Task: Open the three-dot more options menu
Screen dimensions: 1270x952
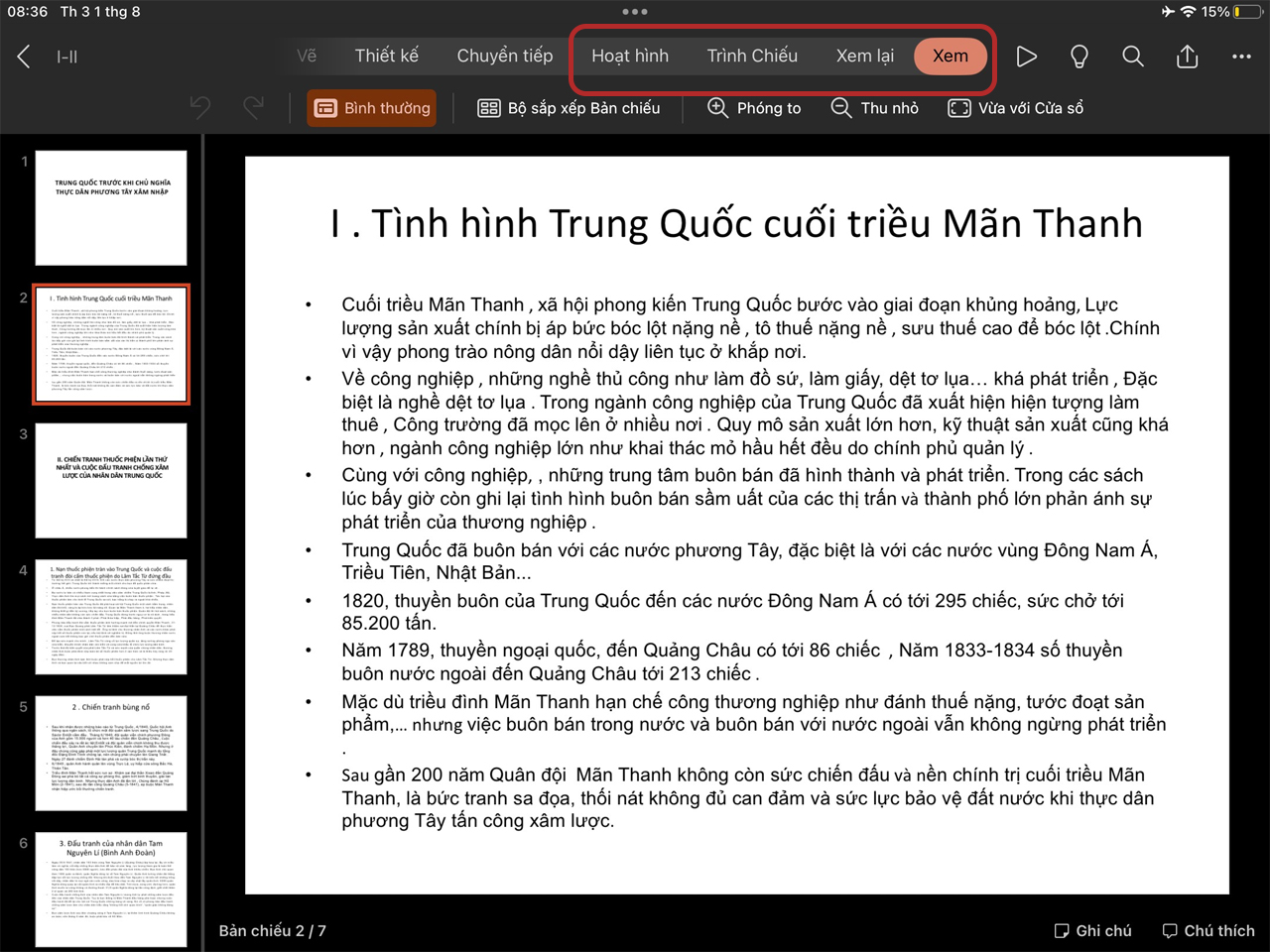Action: (1241, 57)
